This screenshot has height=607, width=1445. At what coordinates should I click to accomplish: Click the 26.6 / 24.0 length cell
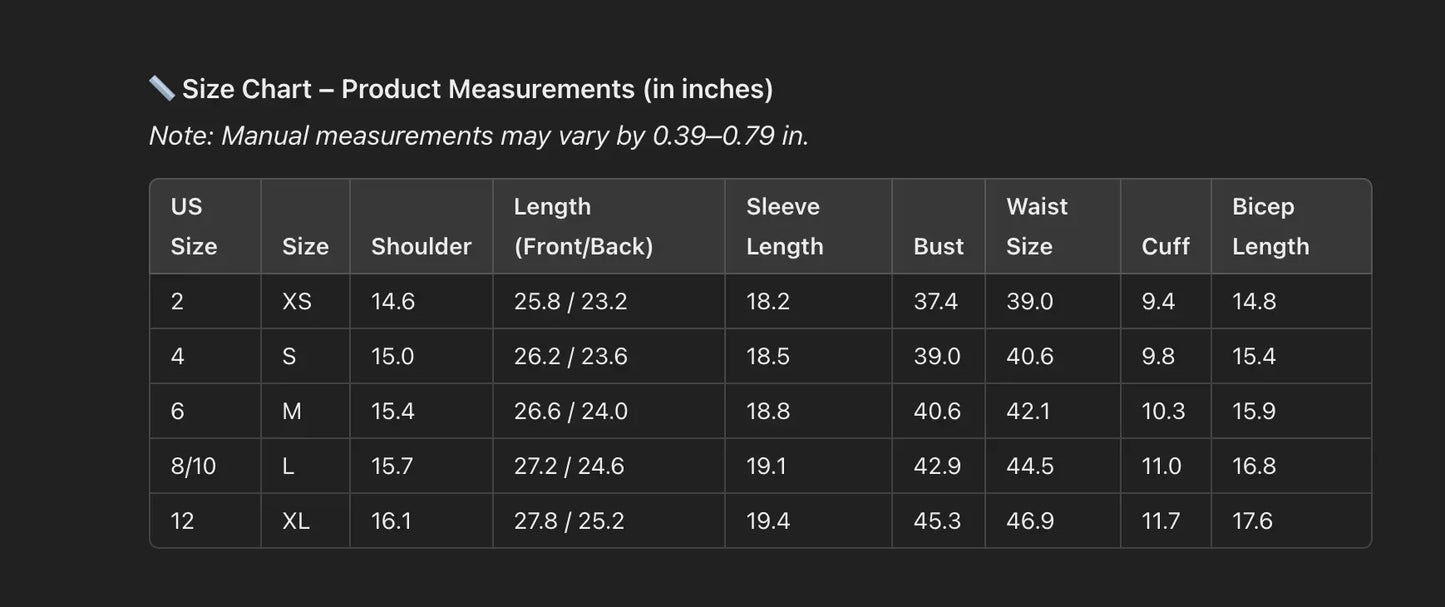click(x=570, y=411)
